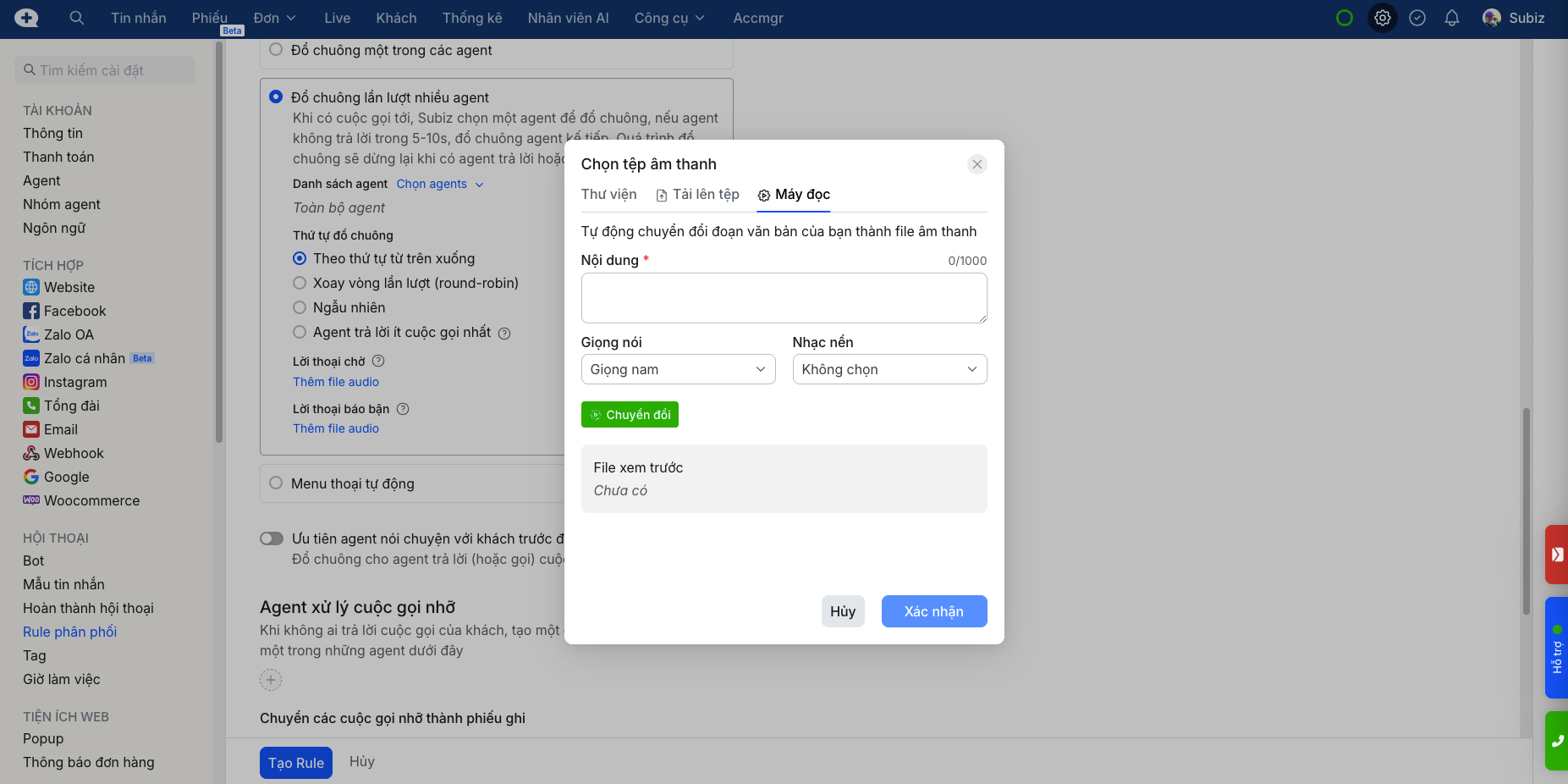Click the help icon beside Lời thoại chờ
The height and width of the screenshot is (784, 1568).
coord(378,361)
